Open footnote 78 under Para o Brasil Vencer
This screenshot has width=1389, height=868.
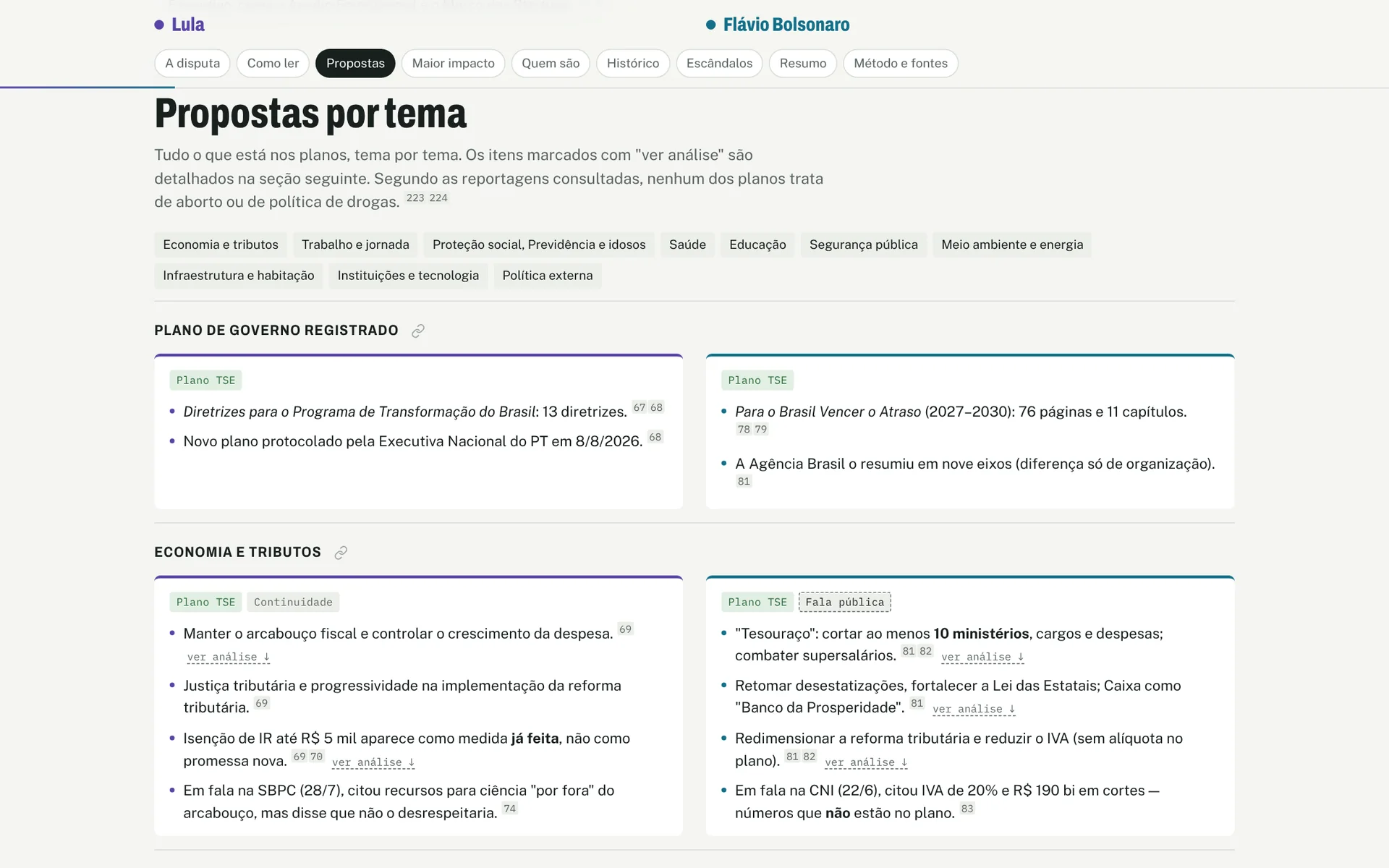click(744, 429)
